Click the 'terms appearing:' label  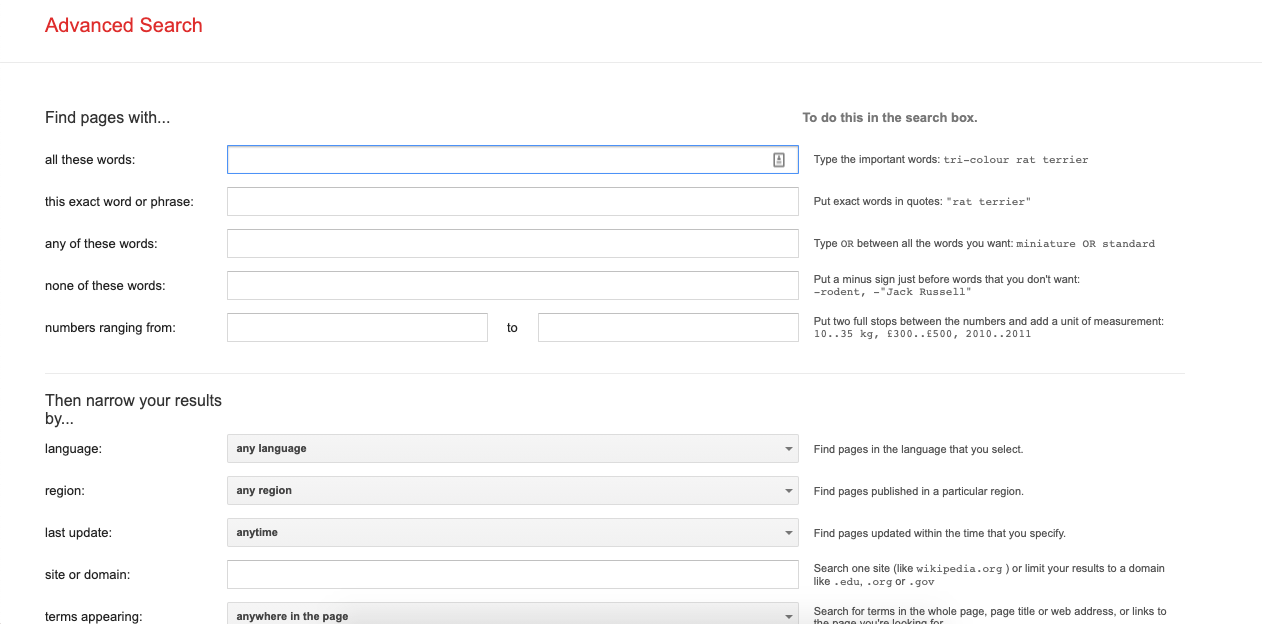coord(94,617)
